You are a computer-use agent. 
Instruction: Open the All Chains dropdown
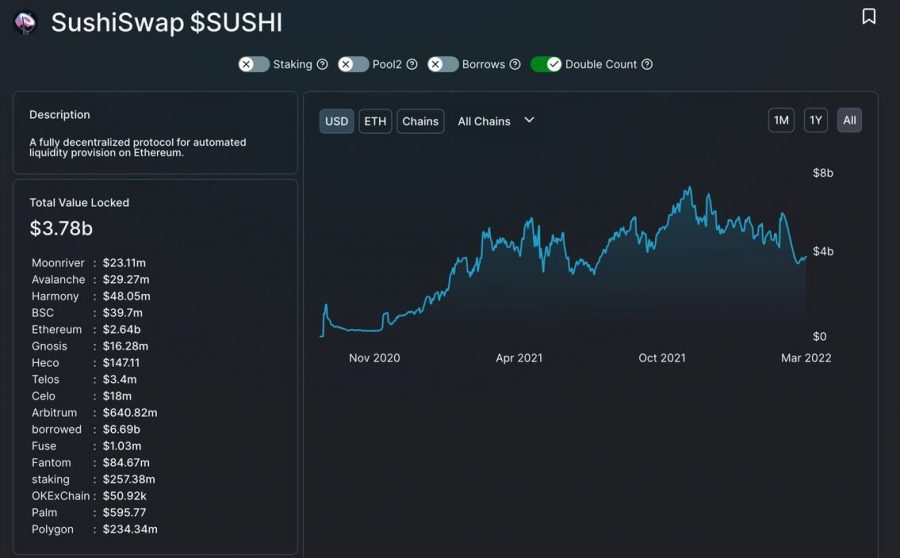pyautogui.click(x=496, y=121)
